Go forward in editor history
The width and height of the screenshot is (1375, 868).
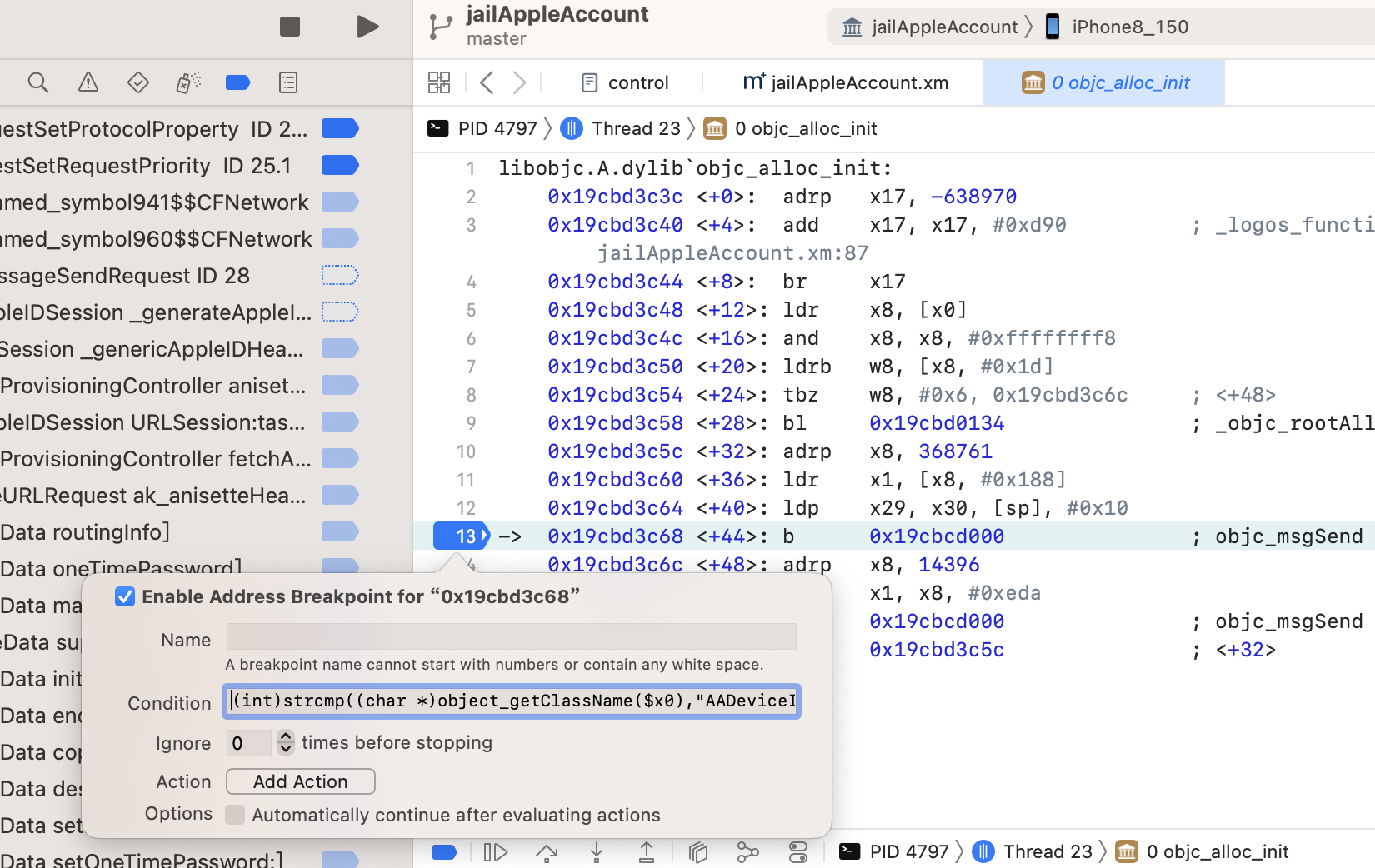519,82
